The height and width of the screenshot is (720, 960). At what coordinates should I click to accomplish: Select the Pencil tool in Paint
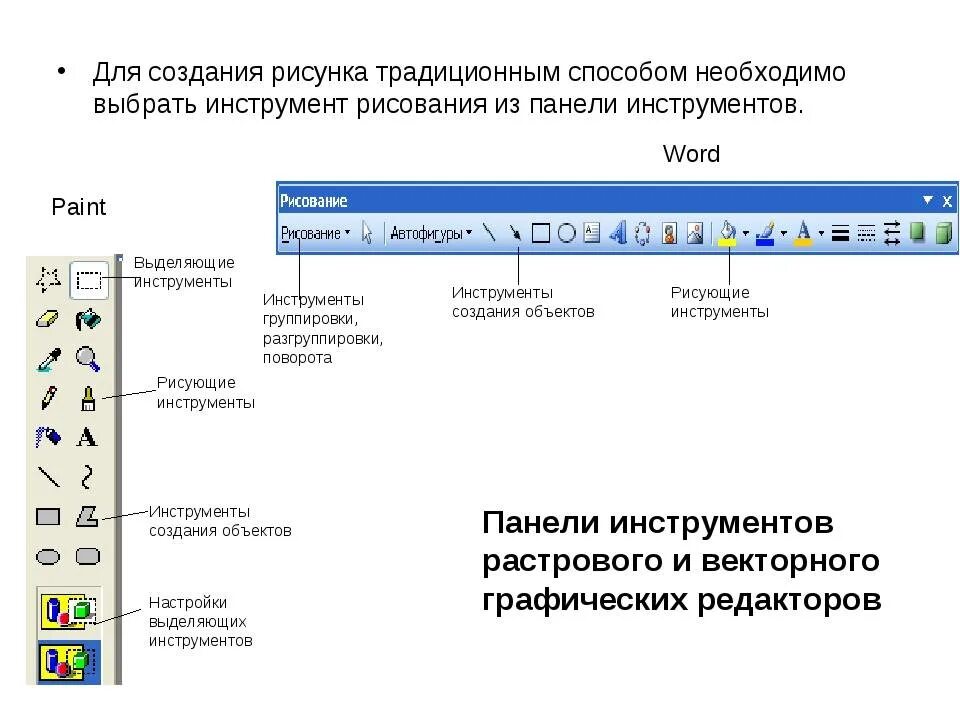pos(49,398)
